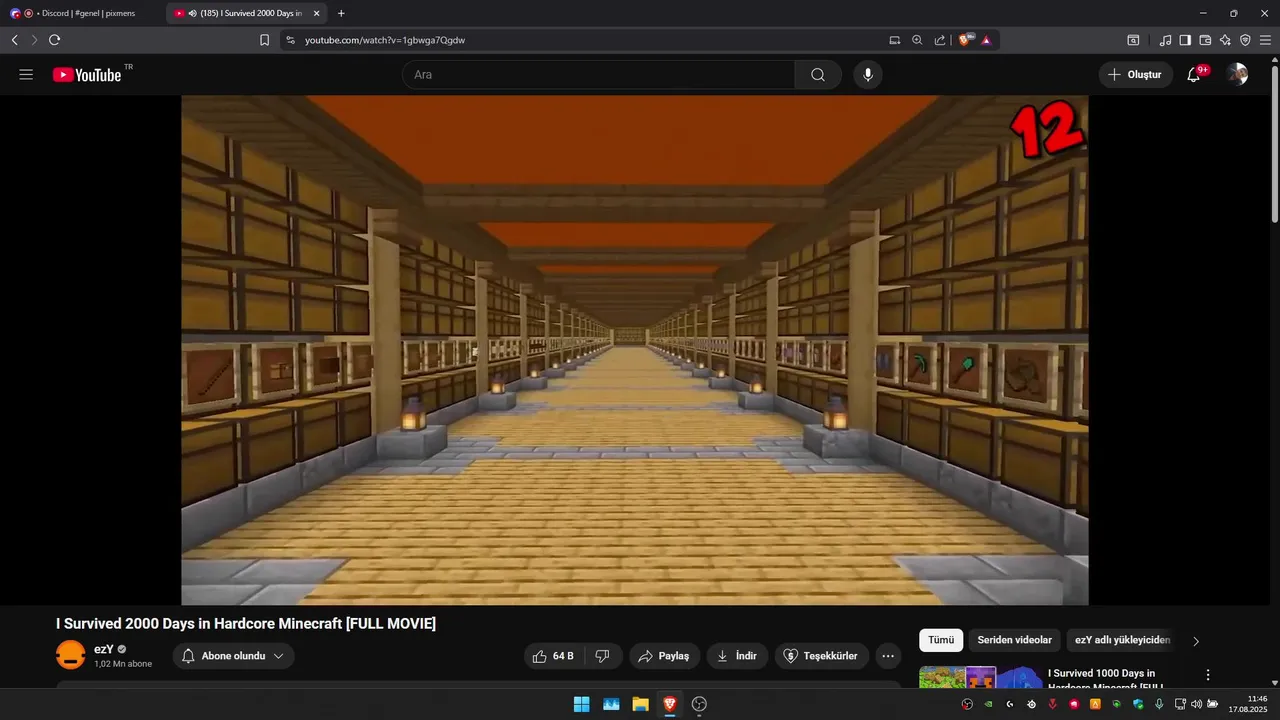Open File Explorer from the taskbar

coord(640,704)
